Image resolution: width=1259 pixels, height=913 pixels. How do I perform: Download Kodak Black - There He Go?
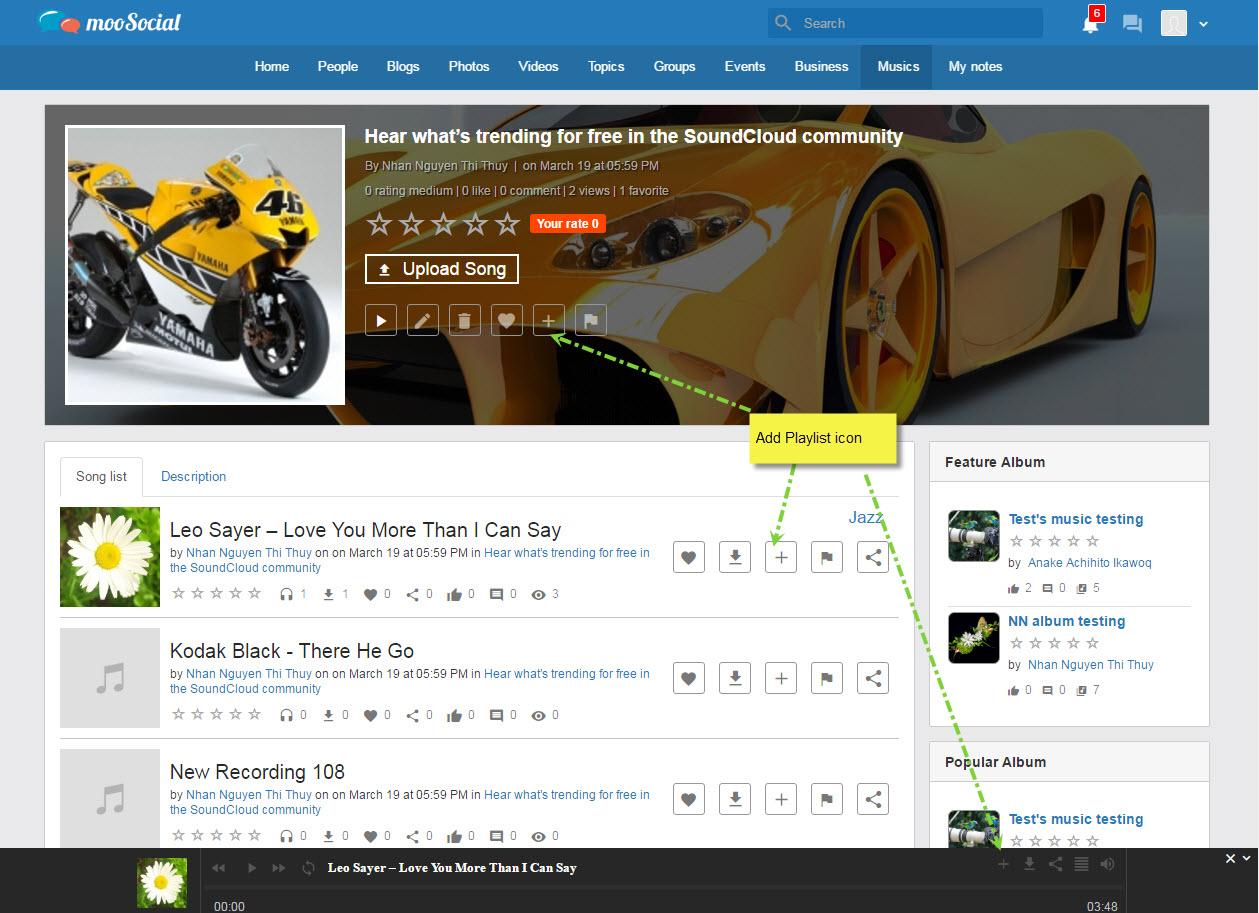click(x=735, y=678)
